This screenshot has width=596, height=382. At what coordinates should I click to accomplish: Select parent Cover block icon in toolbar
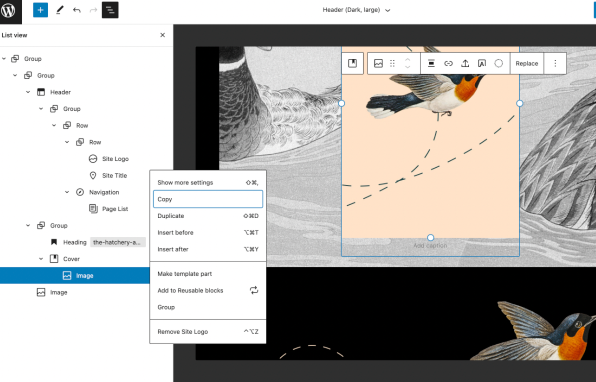(352, 63)
